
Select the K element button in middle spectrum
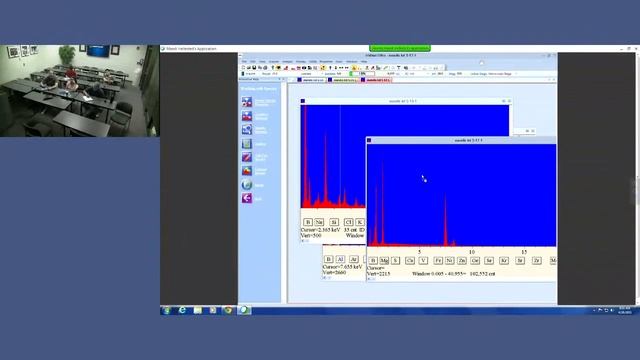click(x=360, y=222)
